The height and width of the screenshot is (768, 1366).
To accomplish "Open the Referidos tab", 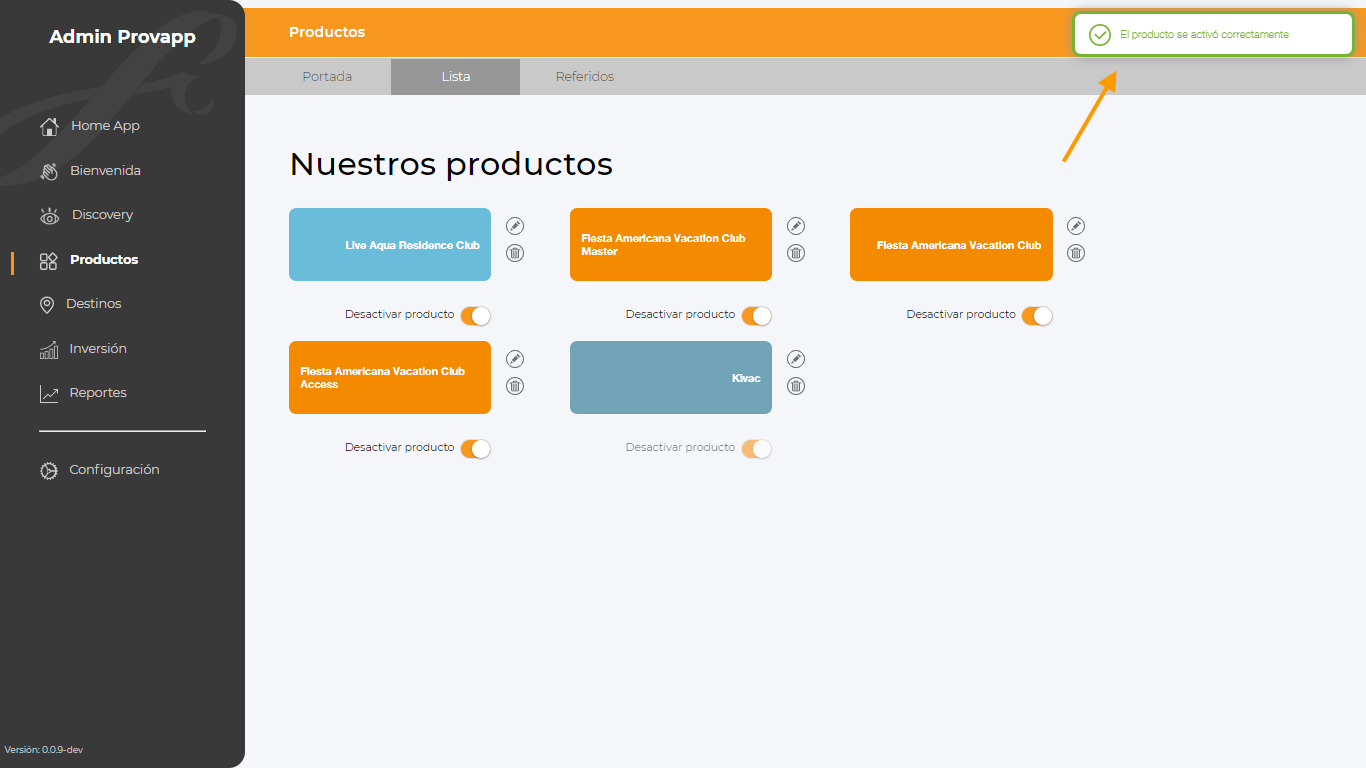I will [x=585, y=77].
